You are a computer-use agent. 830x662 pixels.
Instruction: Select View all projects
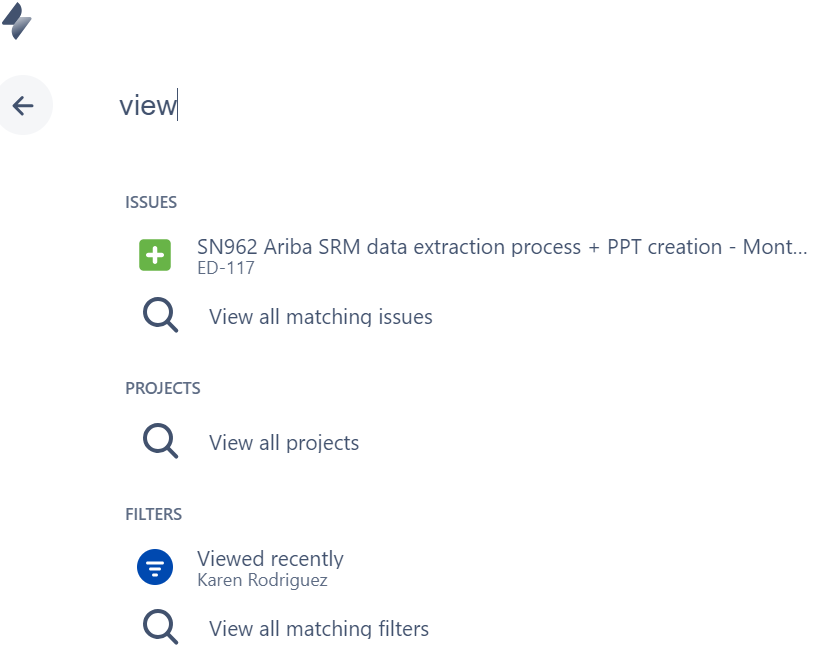pyautogui.click(x=284, y=443)
